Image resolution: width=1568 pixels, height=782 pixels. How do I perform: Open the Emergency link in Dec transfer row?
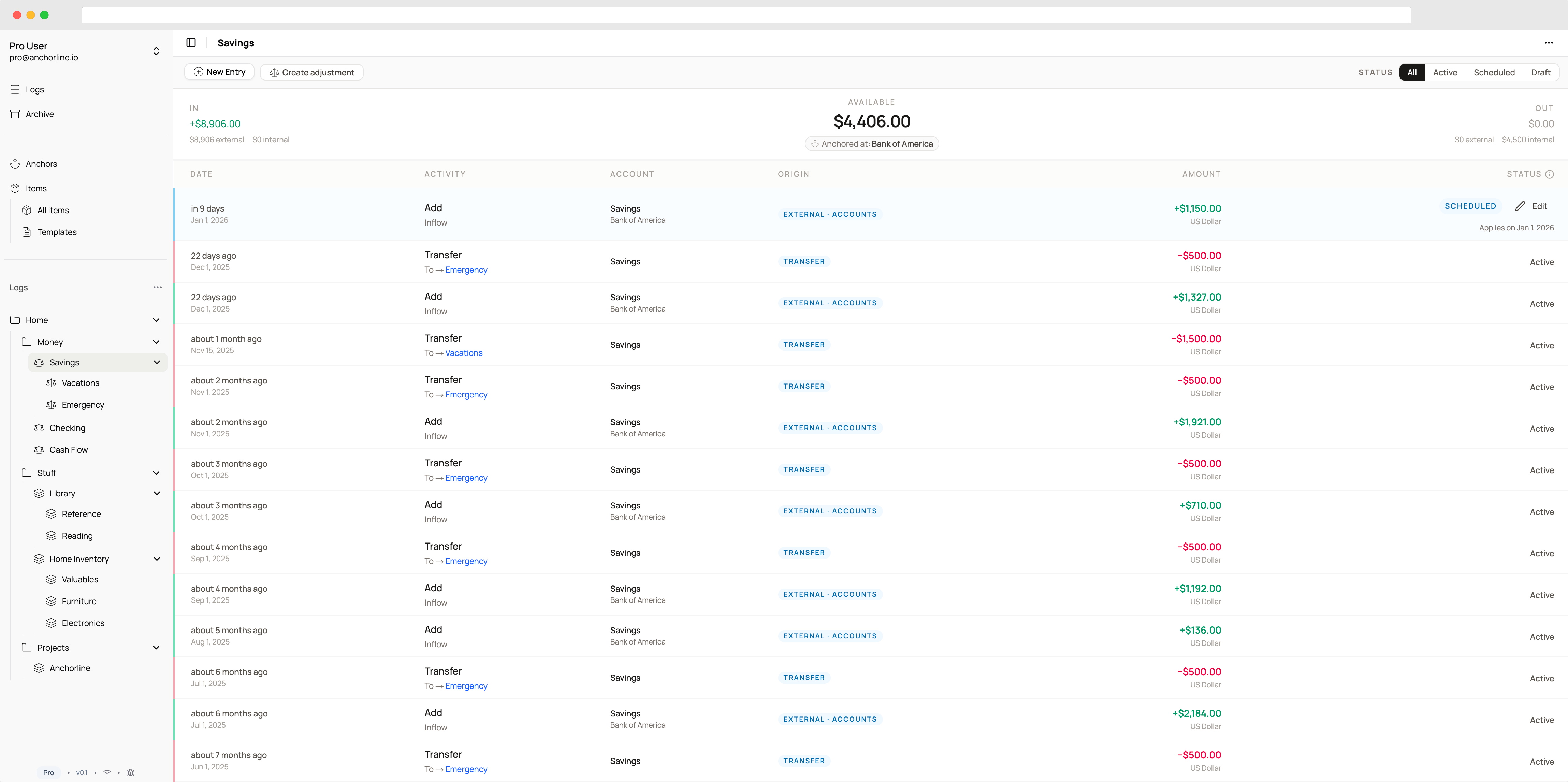pyautogui.click(x=466, y=270)
